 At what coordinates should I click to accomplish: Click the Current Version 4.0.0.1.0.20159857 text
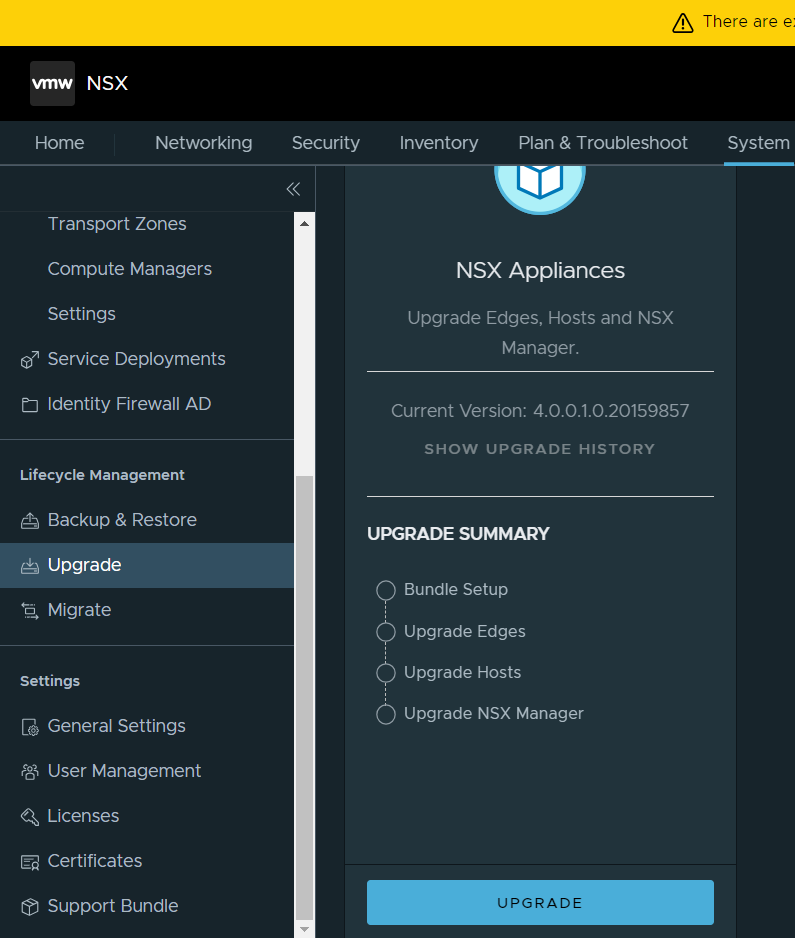(540, 411)
